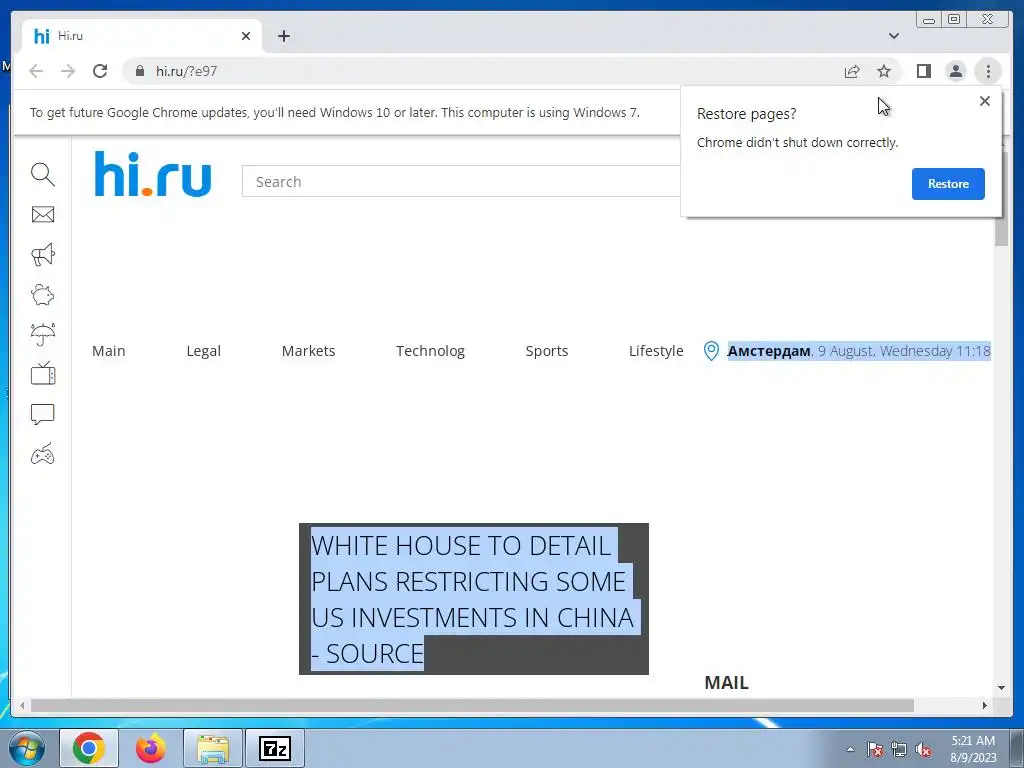Click the scroll down arrow
The width and height of the screenshot is (1024, 768).
pos(1001,688)
